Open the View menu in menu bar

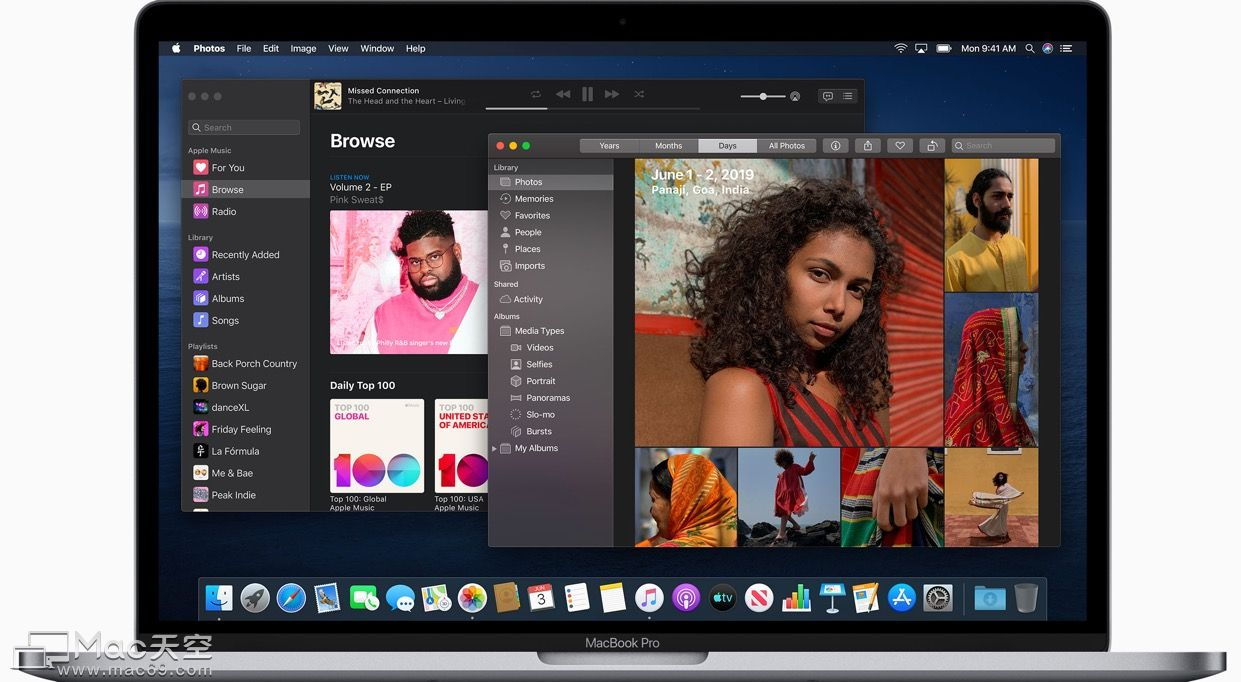tap(339, 48)
